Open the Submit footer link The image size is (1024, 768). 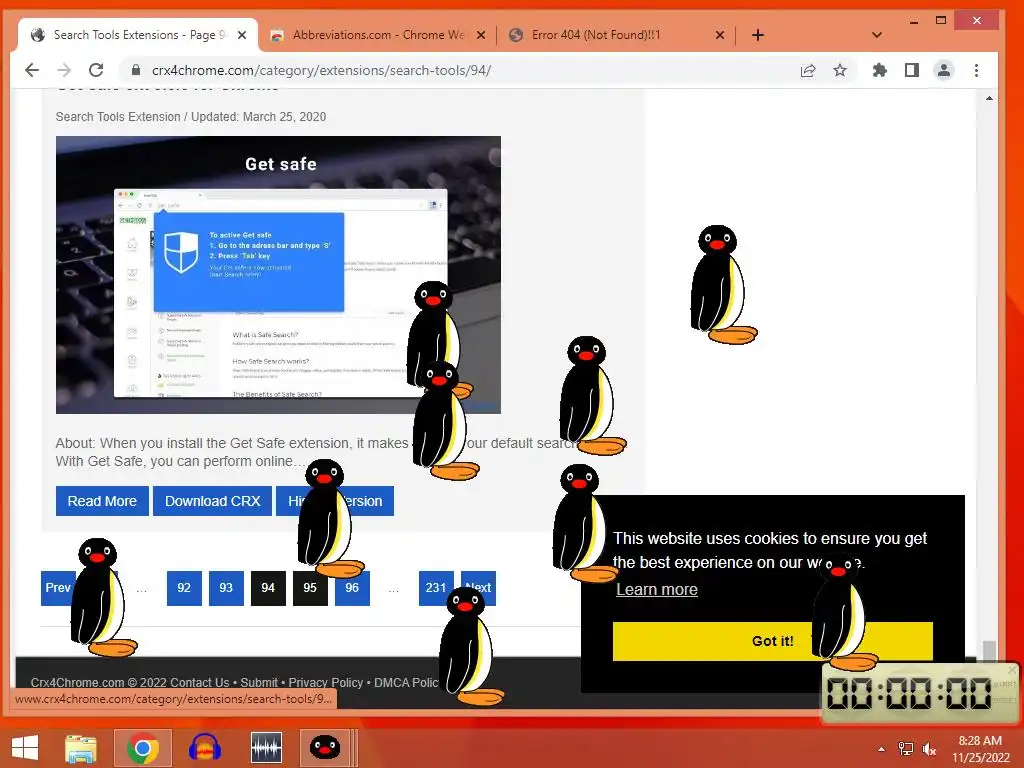259,682
